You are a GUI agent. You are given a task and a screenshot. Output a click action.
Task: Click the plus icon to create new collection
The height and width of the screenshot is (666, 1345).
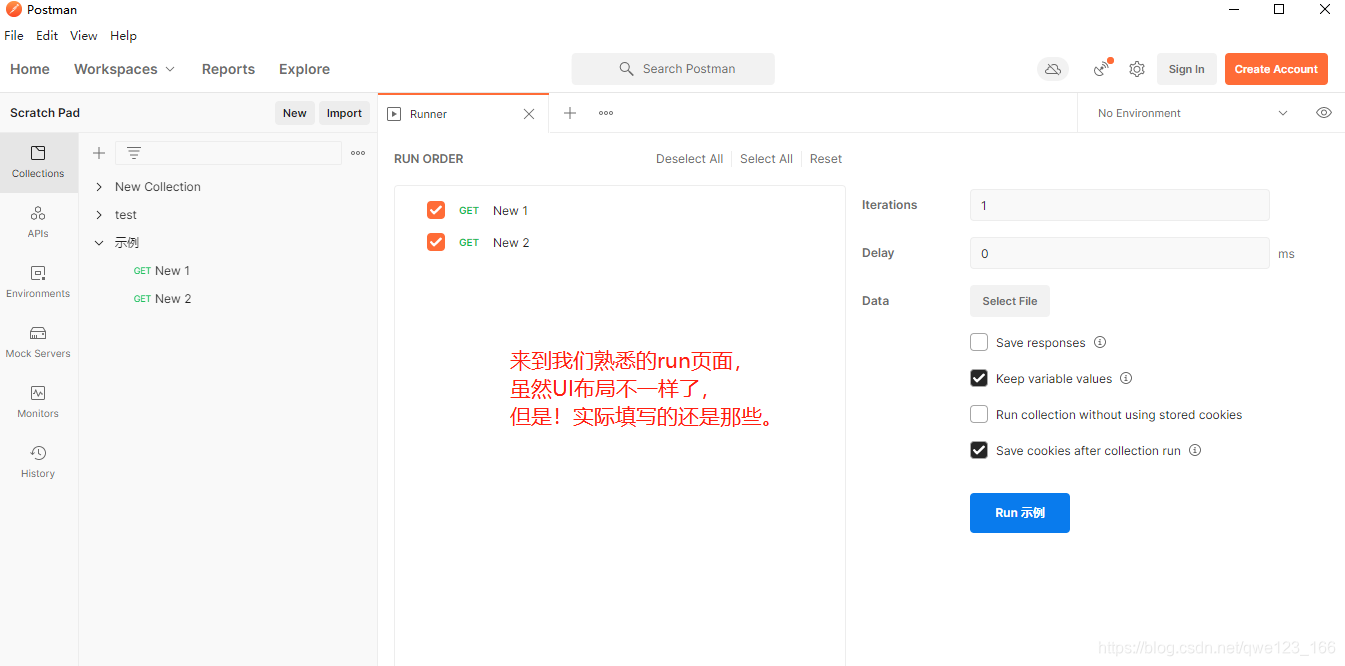point(99,153)
